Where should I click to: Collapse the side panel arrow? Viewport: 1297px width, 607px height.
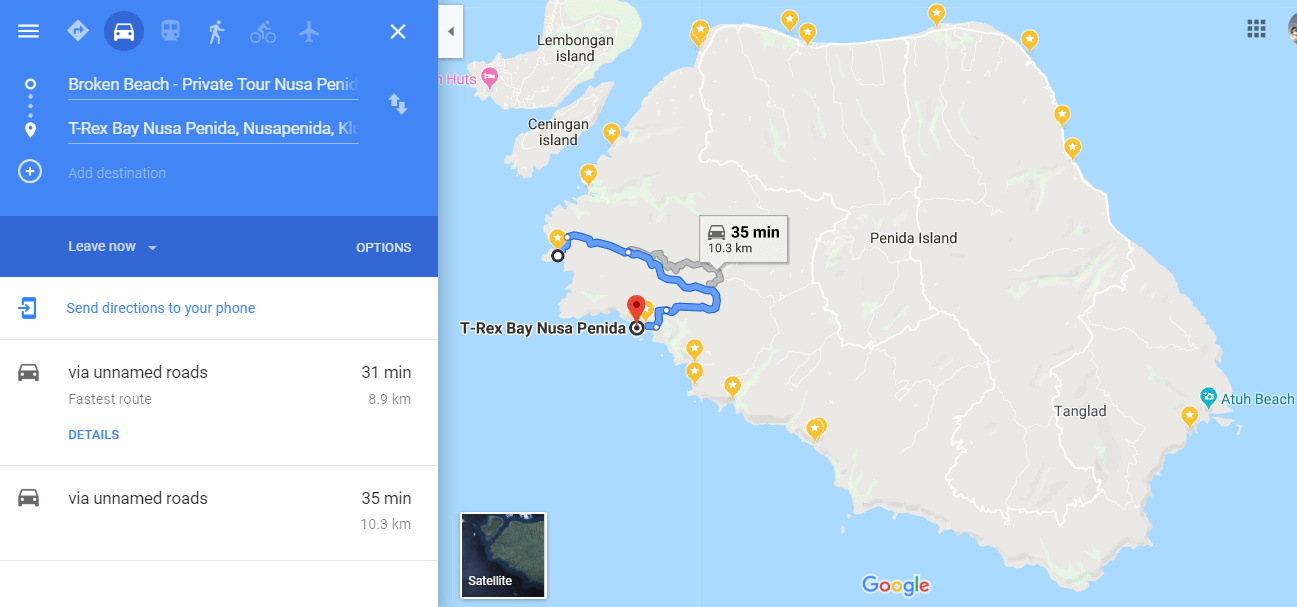[x=450, y=32]
